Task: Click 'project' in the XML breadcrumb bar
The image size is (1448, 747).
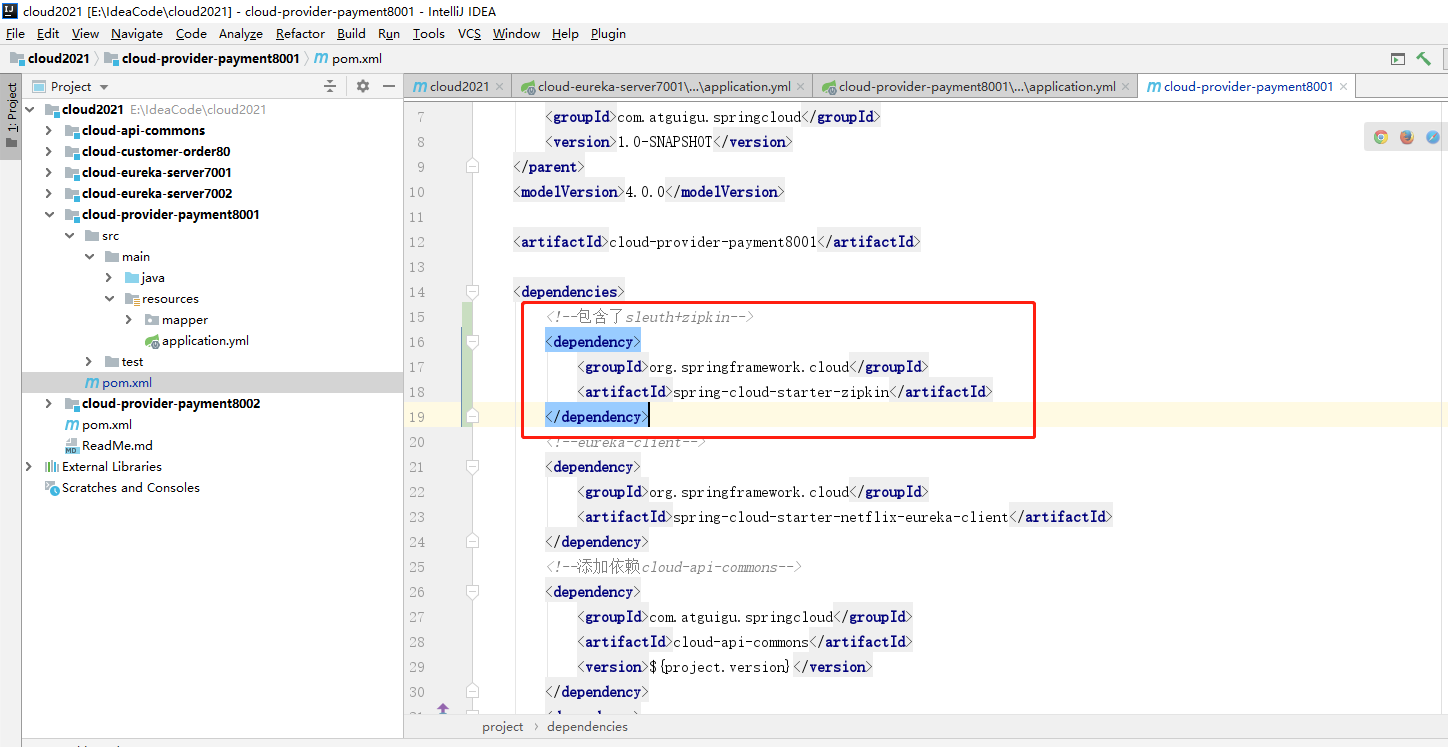Action: tap(502, 727)
